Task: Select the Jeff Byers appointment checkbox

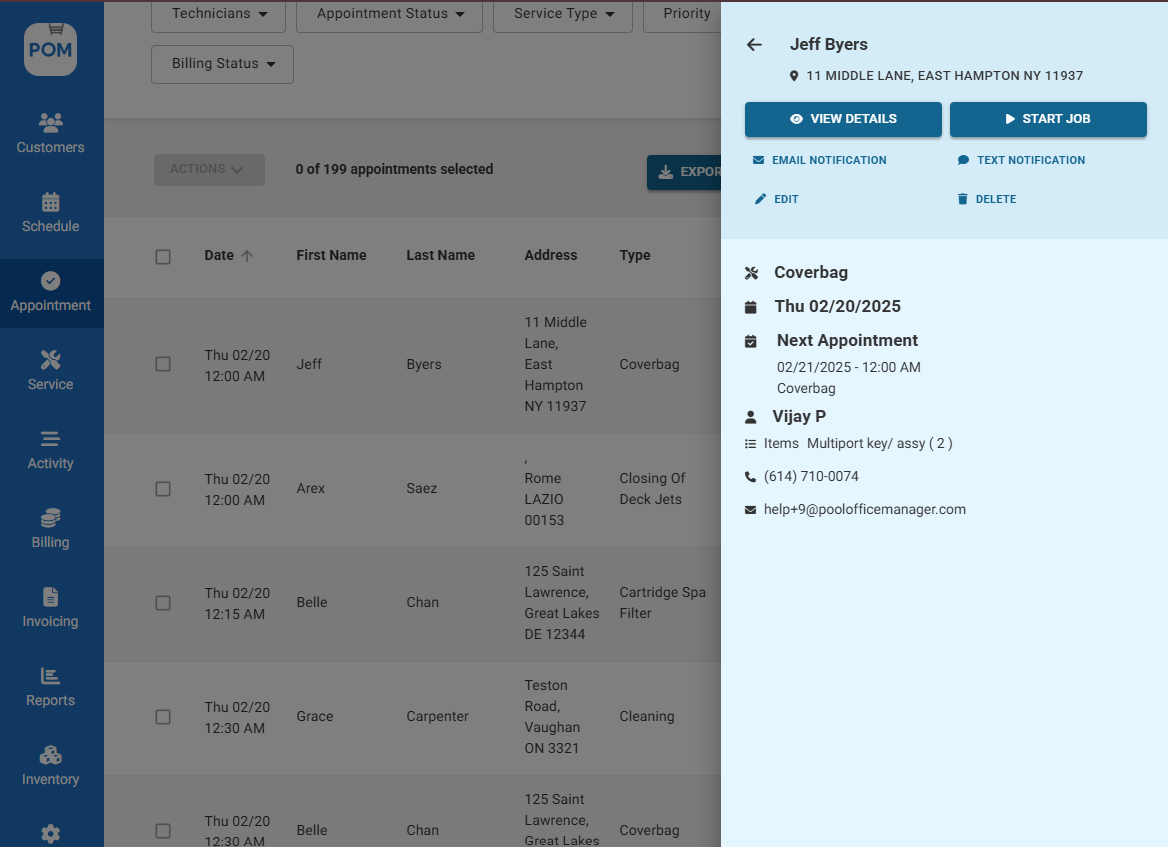Action: [163, 365]
